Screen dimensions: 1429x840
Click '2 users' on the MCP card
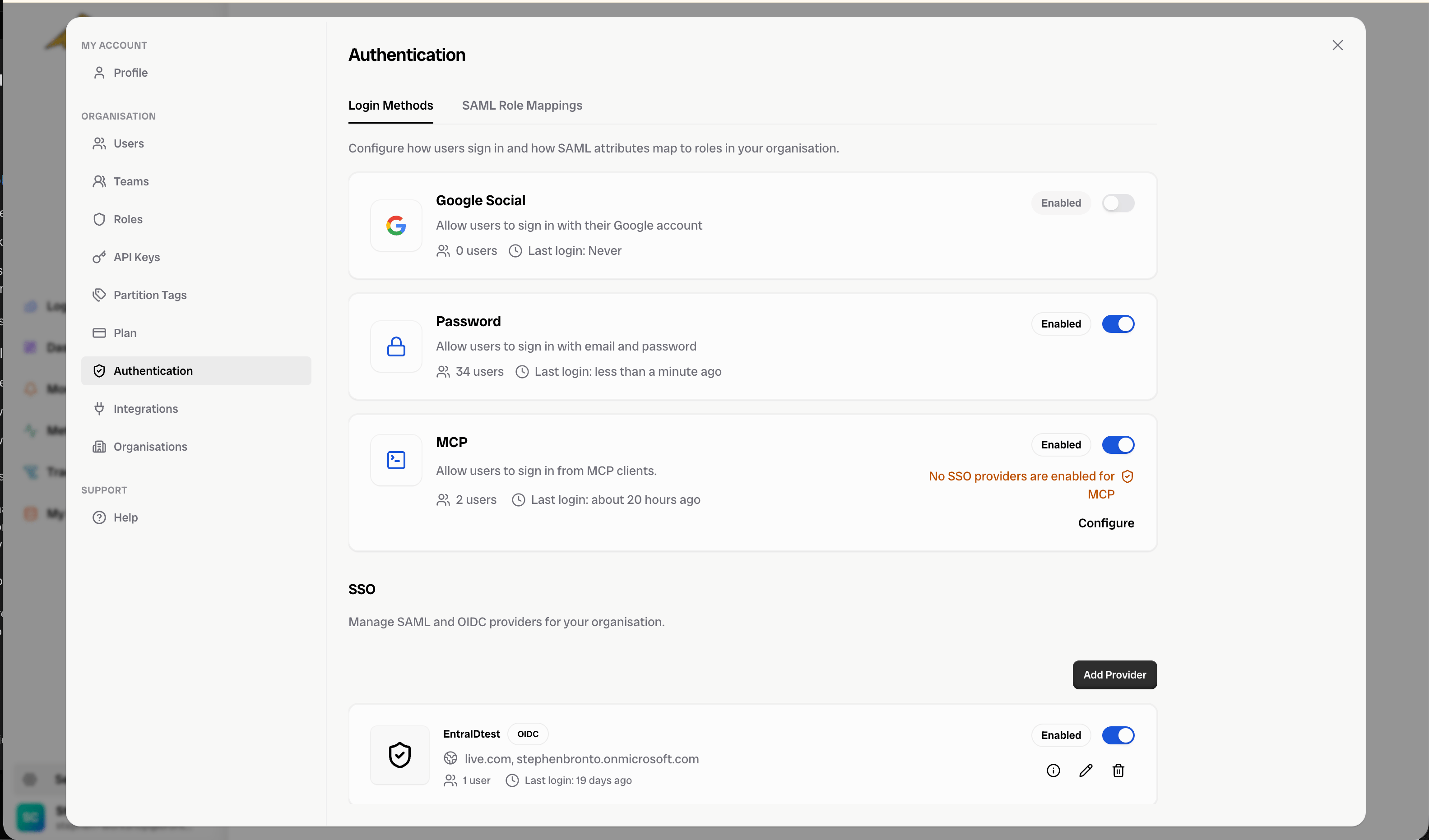(476, 500)
